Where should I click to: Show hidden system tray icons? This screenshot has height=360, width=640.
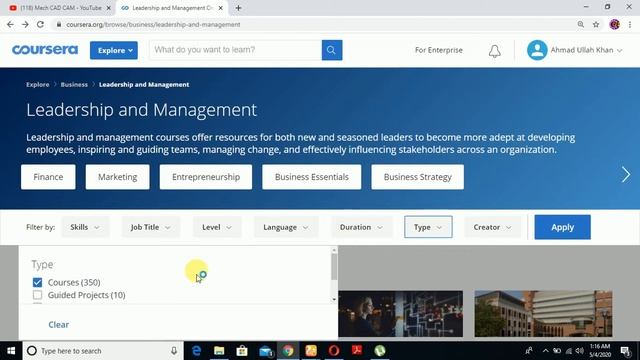tap(546, 351)
